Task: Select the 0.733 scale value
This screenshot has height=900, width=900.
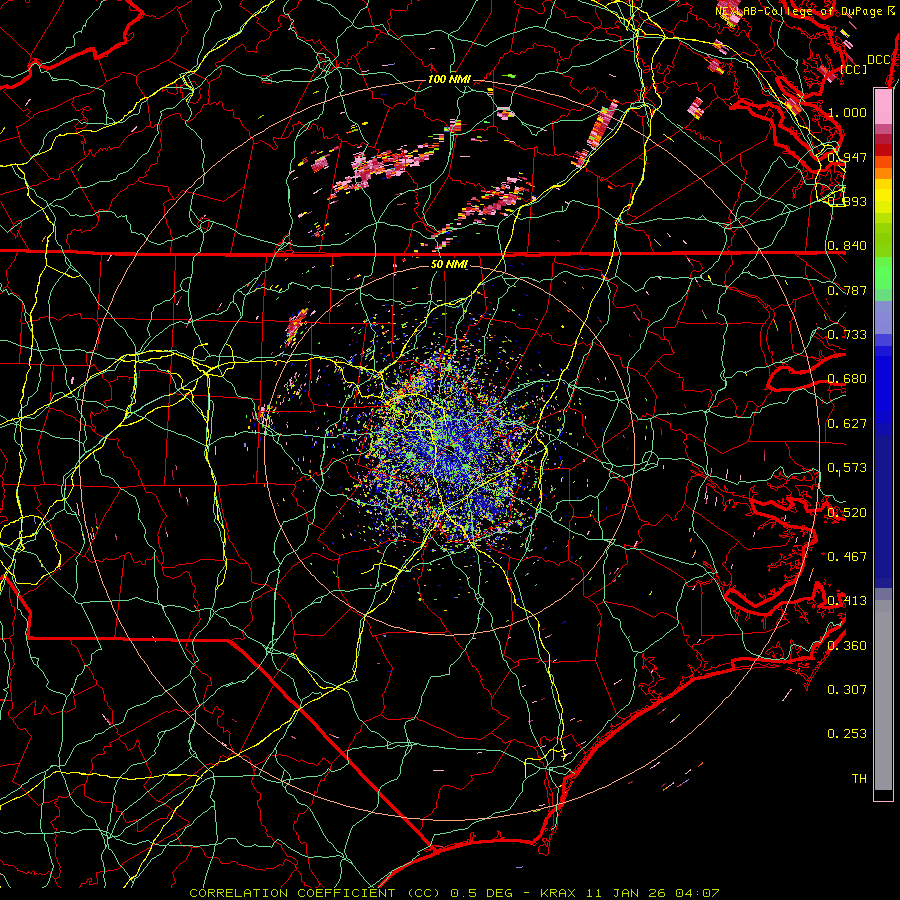Action: (847, 335)
